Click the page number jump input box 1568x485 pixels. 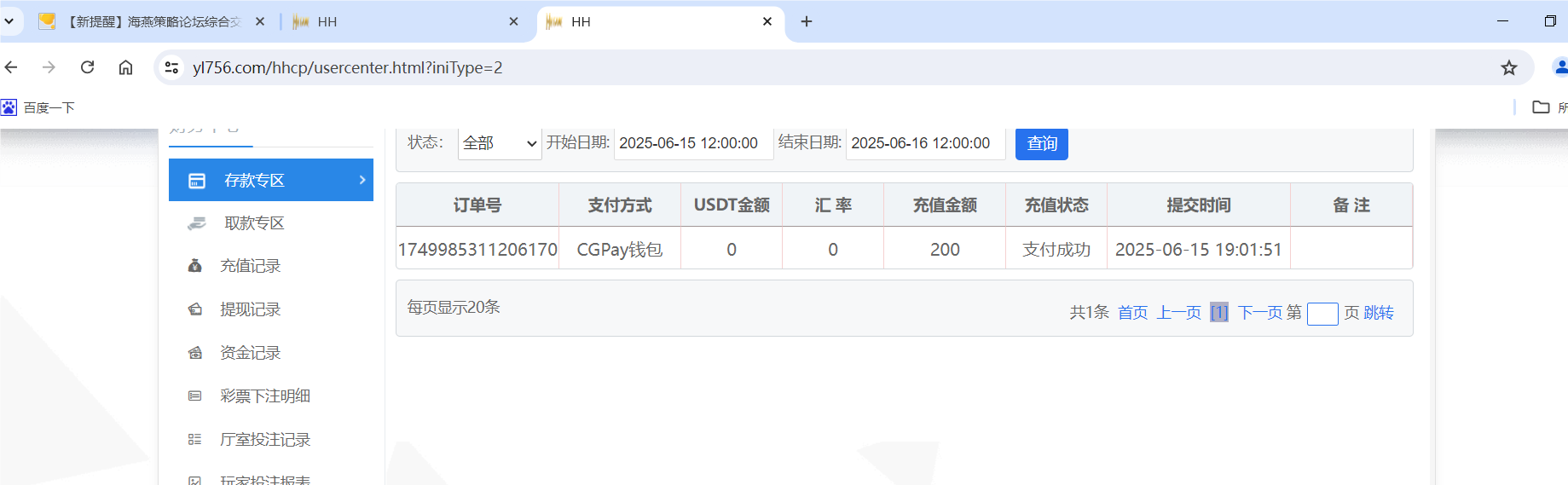click(1322, 314)
